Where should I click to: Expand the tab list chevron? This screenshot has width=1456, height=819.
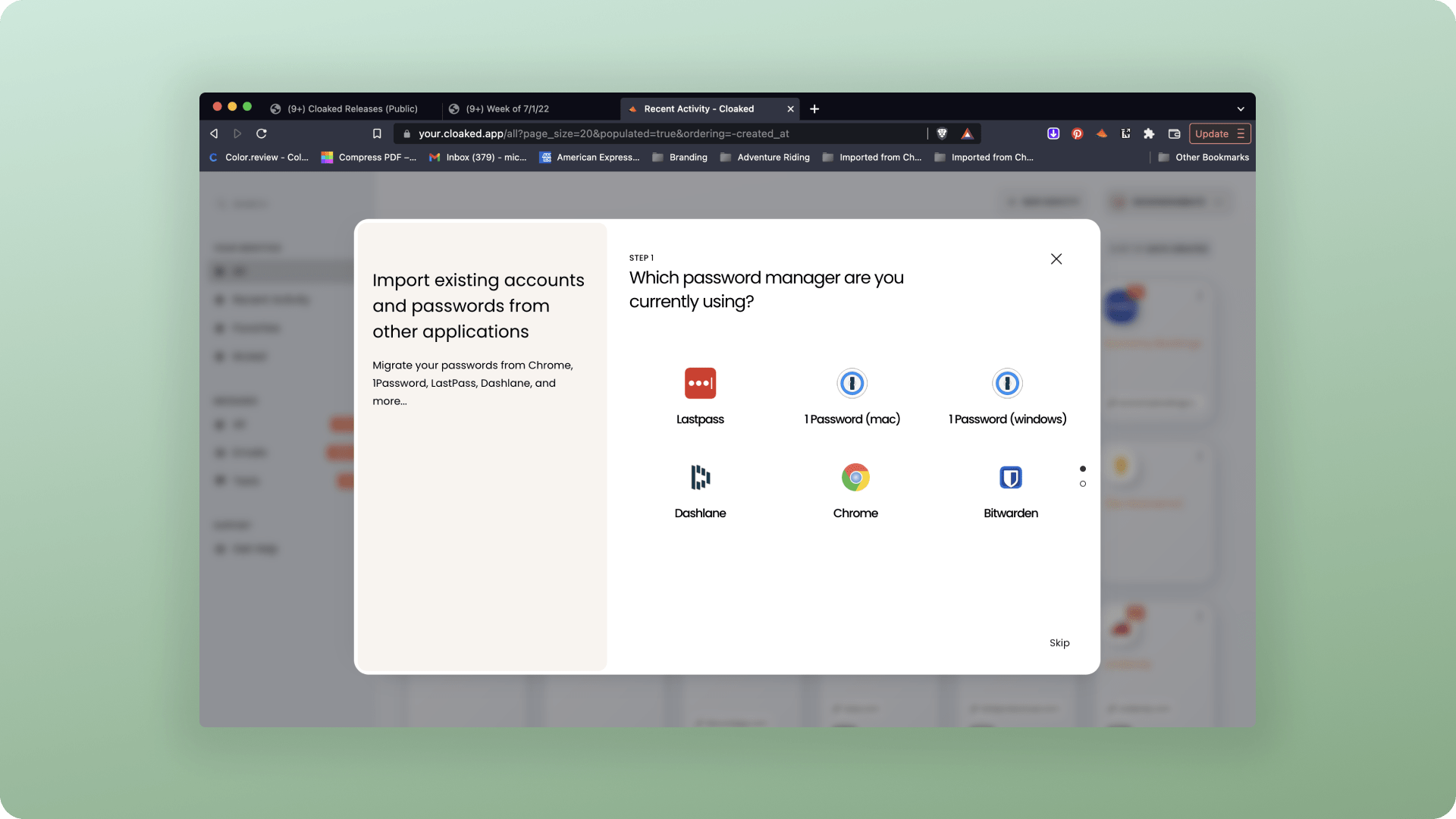(x=1241, y=108)
